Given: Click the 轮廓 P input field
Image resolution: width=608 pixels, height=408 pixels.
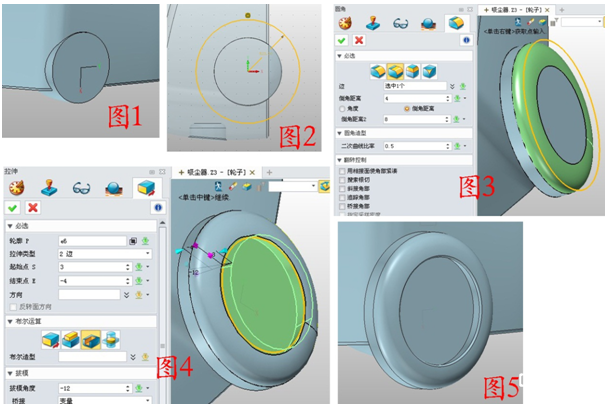Looking at the screenshot, I should [x=90, y=241].
